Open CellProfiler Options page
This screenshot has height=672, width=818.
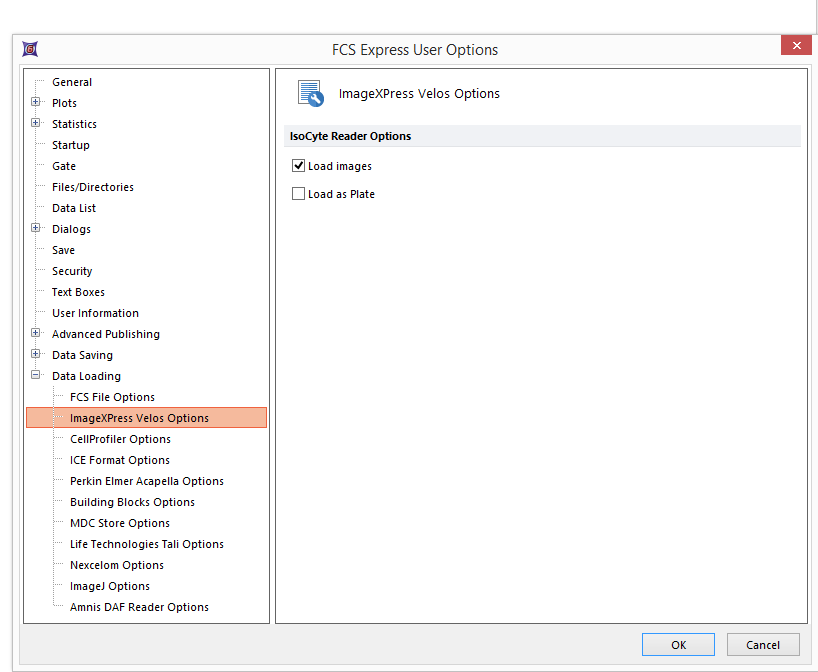[x=120, y=439]
